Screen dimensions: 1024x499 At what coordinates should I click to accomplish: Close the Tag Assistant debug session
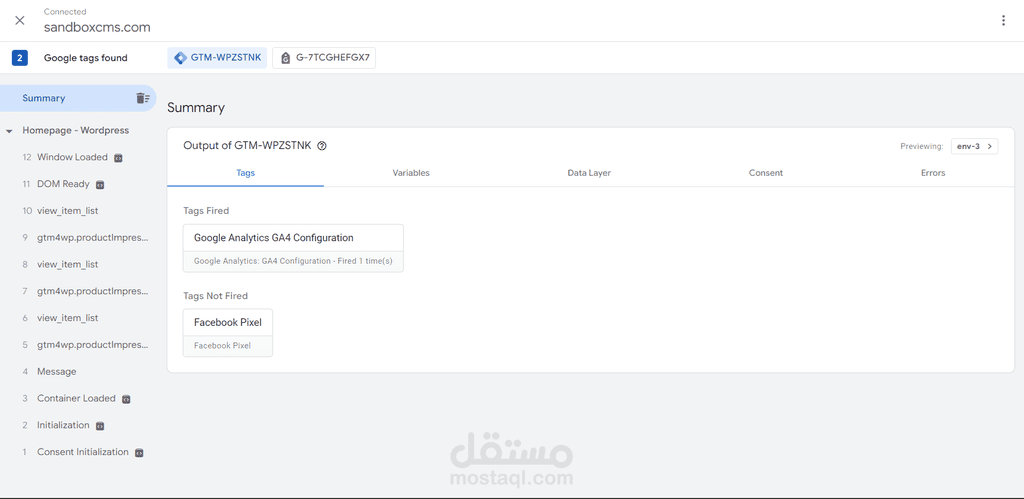coord(20,20)
